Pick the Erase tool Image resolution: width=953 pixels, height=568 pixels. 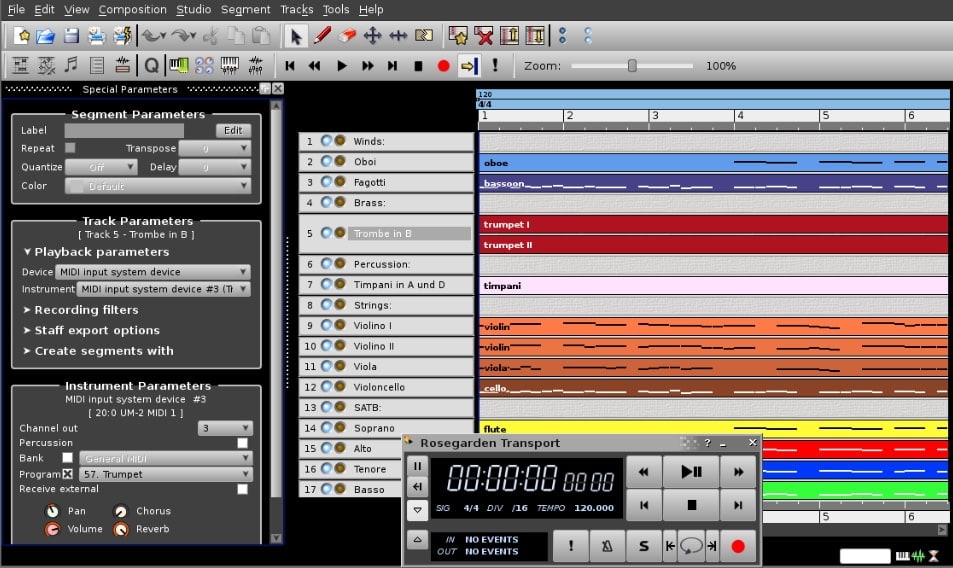[x=347, y=36]
